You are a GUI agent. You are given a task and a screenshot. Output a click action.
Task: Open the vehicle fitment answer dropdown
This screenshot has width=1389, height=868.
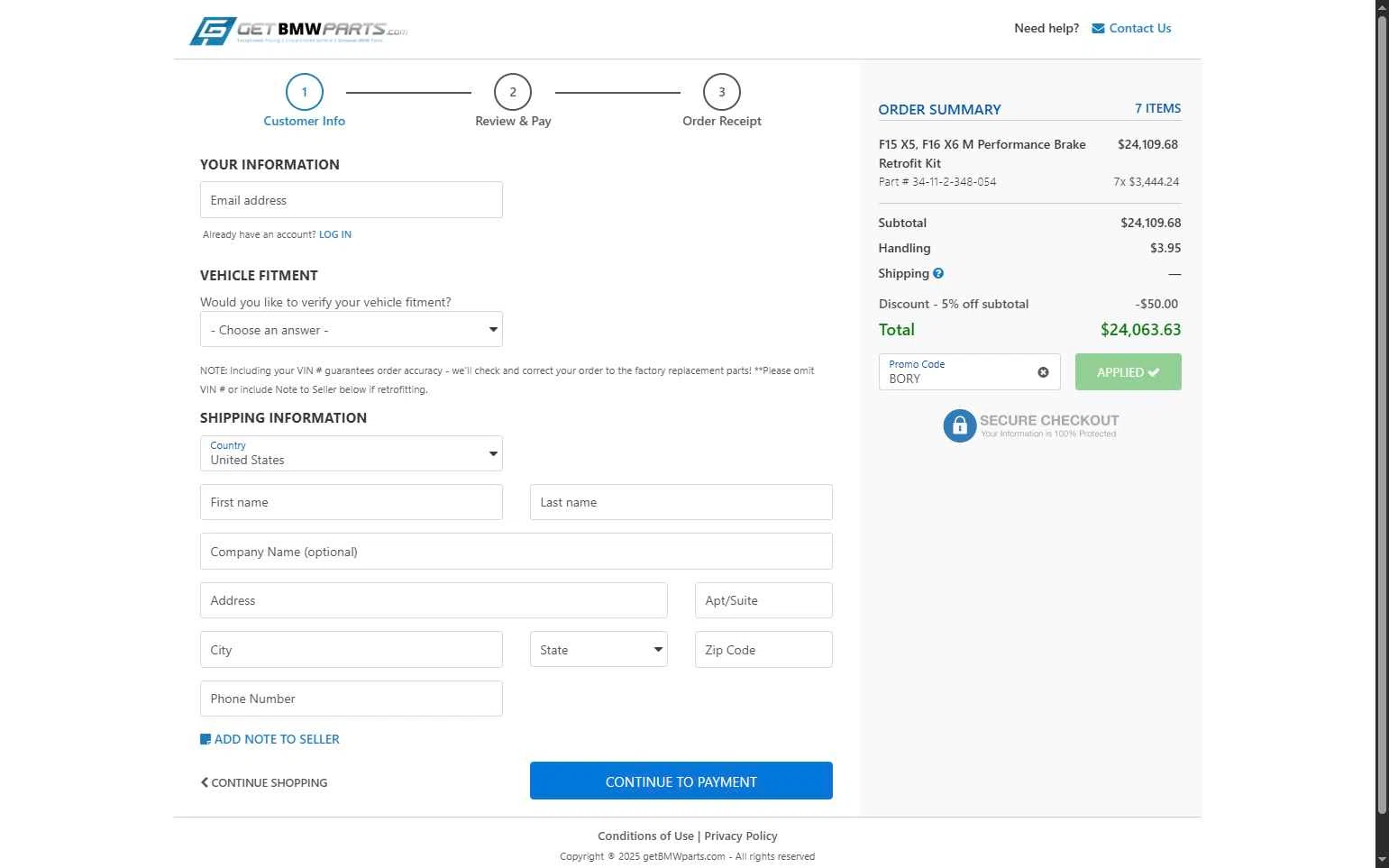(x=351, y=330)
